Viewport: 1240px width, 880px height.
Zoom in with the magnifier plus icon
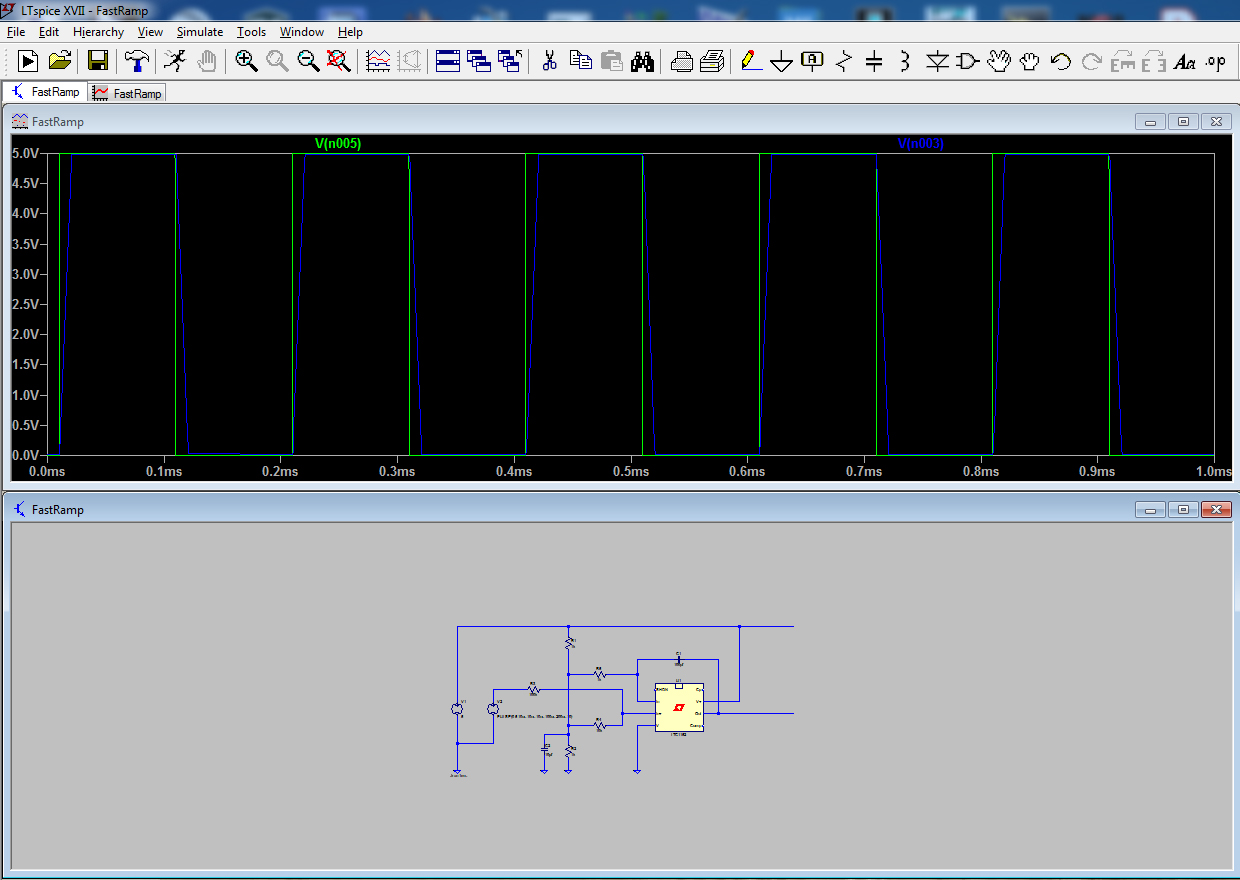click(246, 61)
